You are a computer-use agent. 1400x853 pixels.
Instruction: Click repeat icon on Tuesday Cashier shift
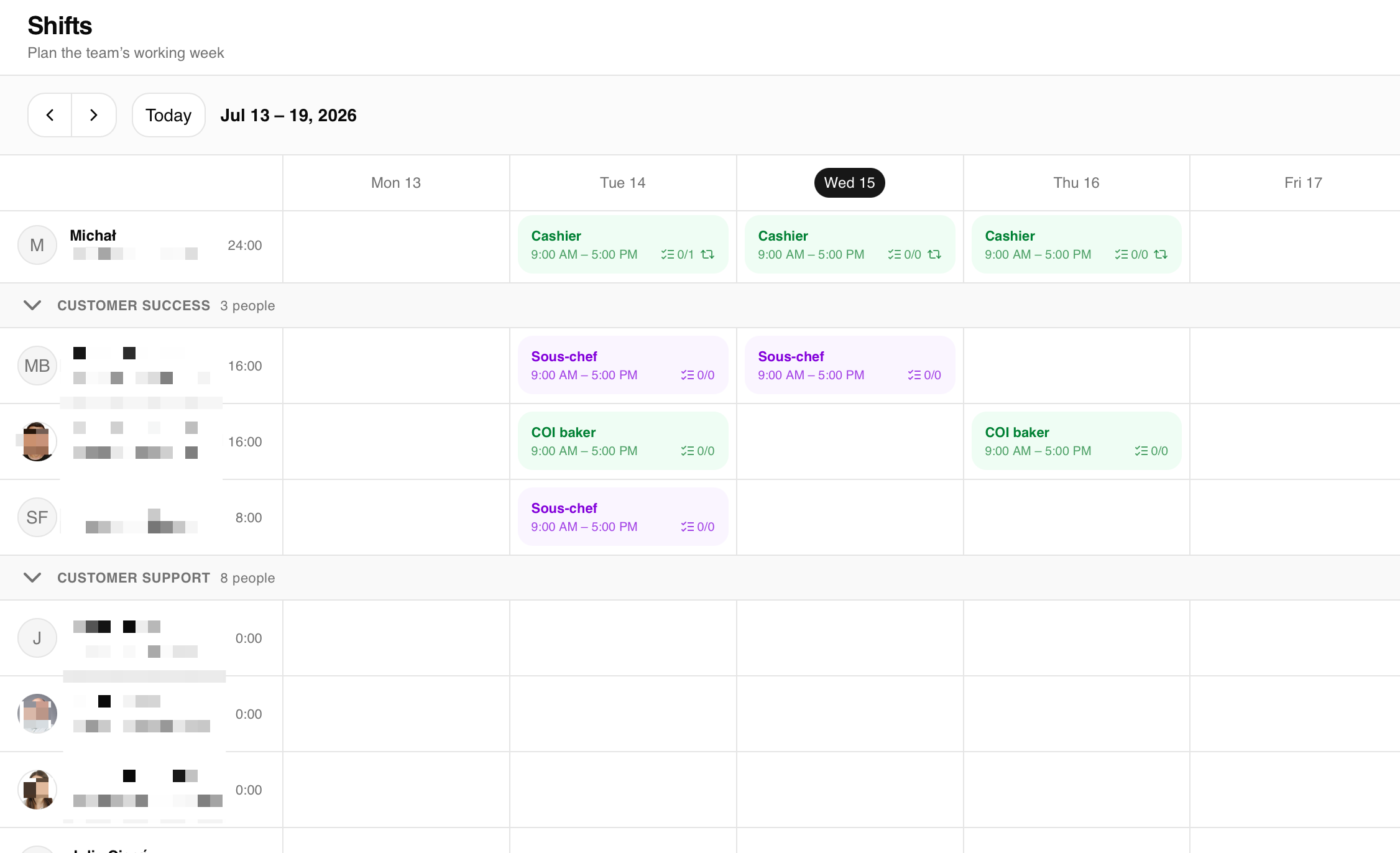coord(707,254)
